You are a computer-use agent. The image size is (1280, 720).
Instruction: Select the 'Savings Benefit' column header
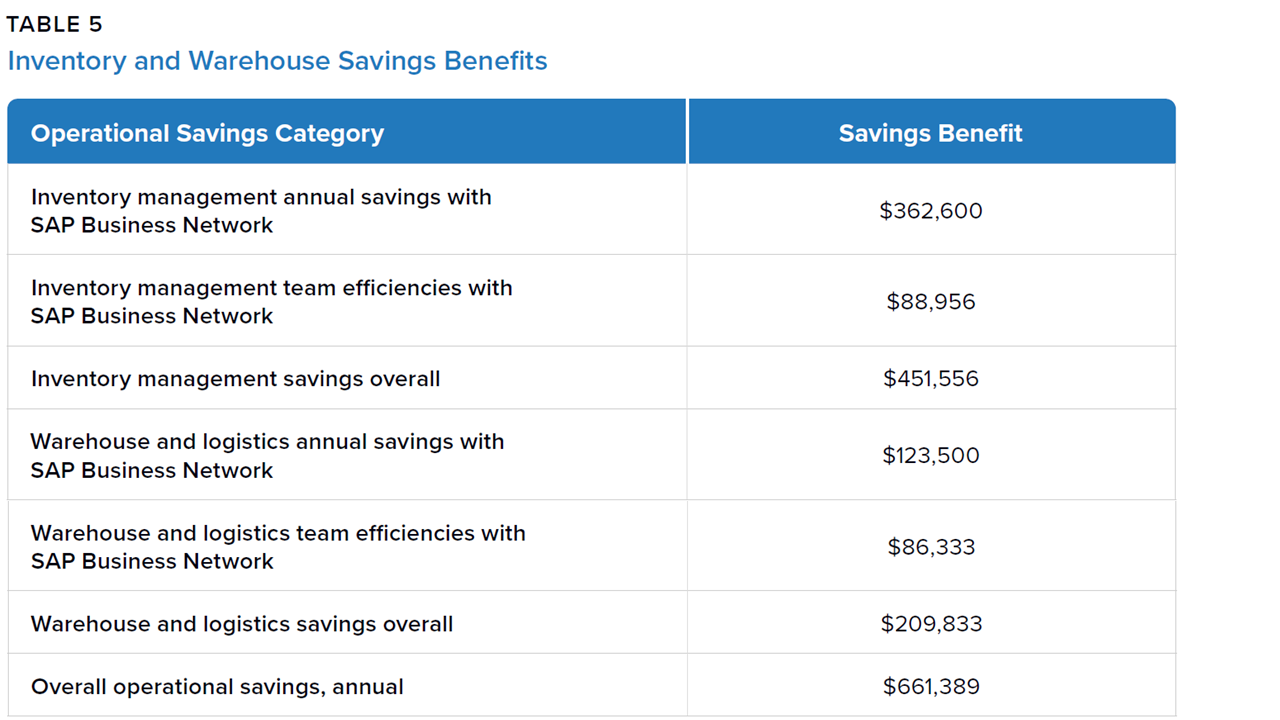(x=930, y=133)
